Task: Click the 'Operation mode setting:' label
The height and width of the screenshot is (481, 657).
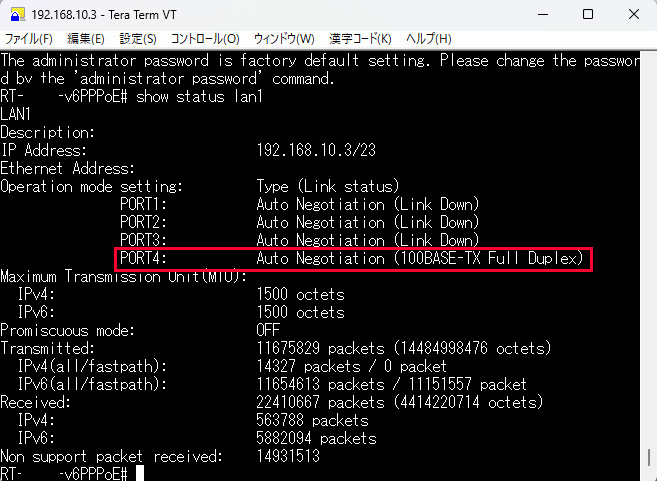Action: pyautogui.click(x=91, y=186)
